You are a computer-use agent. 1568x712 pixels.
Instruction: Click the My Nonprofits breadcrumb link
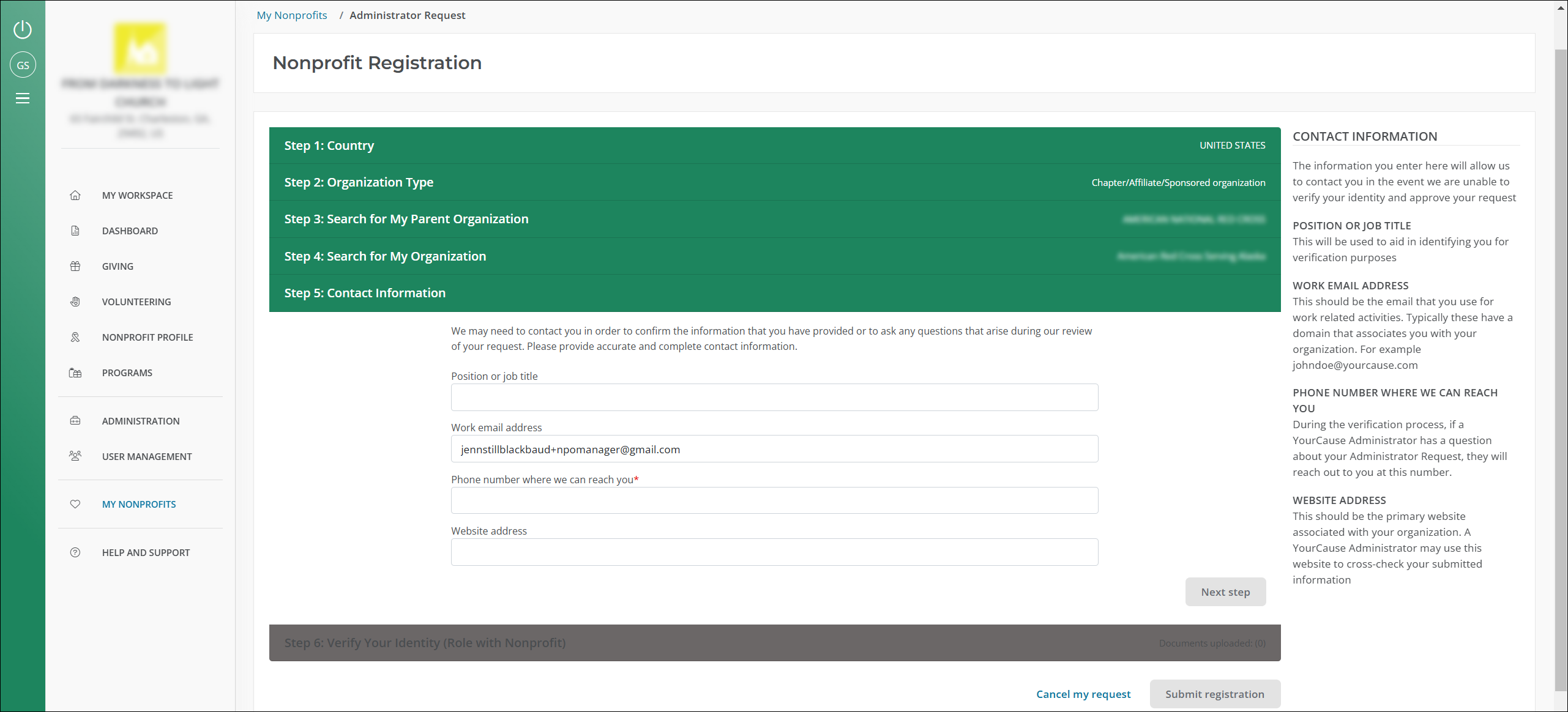point(292,15)
